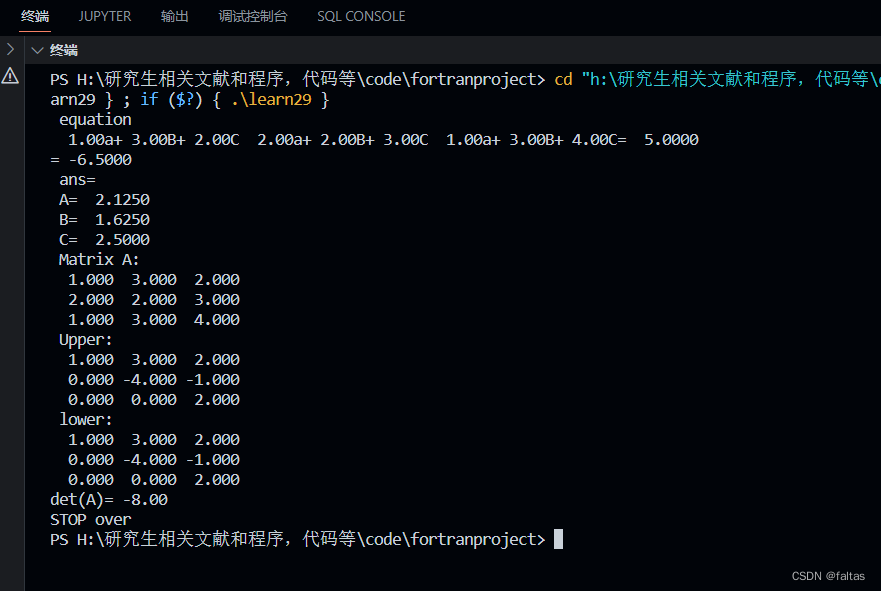Select the 调试控制台 tab
881x591 pixels.
pyautogui.click(x=254, y=16)
